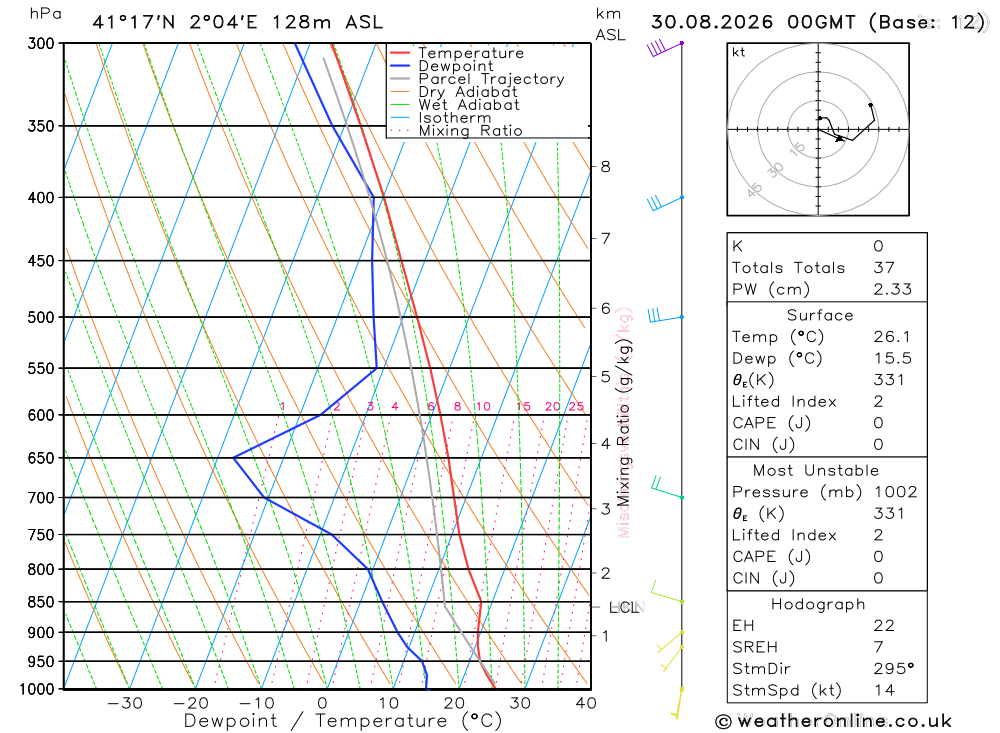The height and width of the screenshot is (733, 1000).
Task: Click the StmDir value 295°
Action: pyautogui.click(x=894, y=669)
